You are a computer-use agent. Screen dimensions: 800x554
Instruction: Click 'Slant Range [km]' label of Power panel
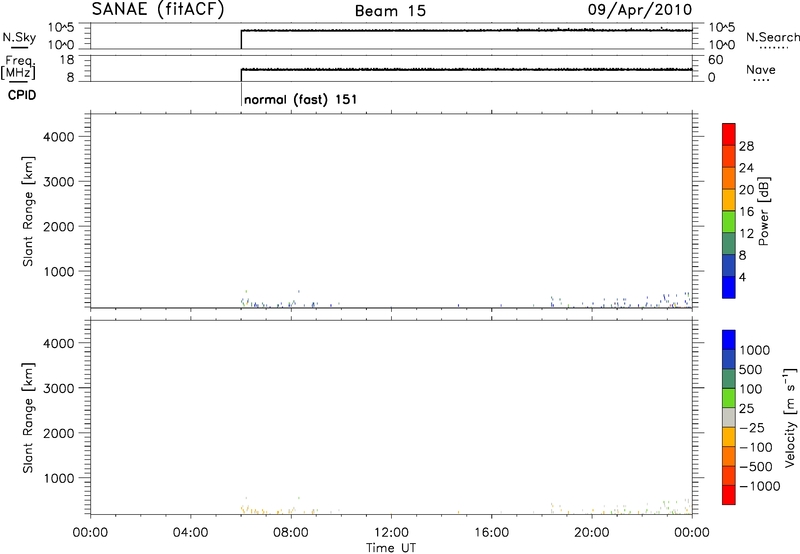(x=28, y=211)
